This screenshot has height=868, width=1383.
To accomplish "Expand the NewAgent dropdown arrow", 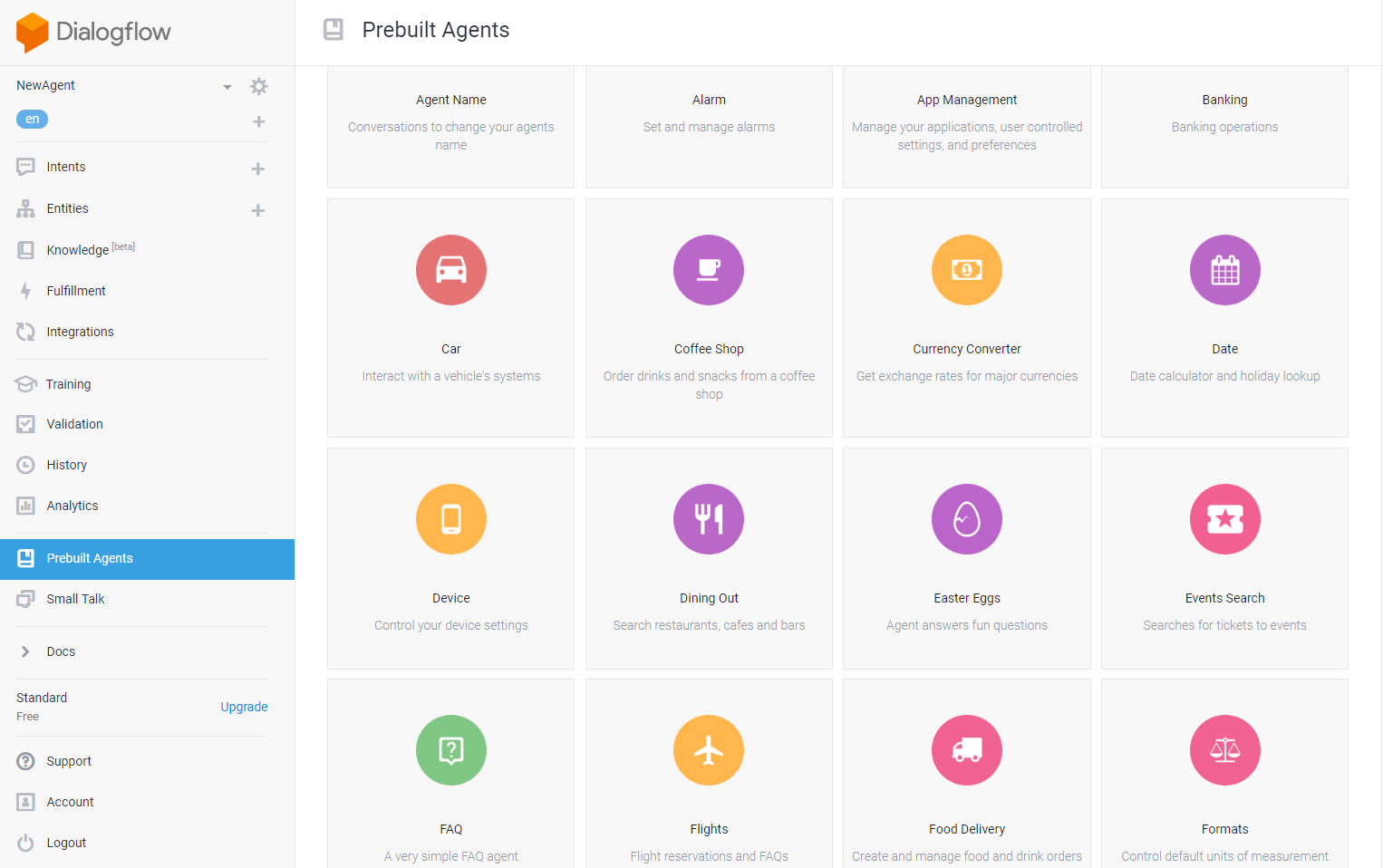I will click(x=227, y=87).
